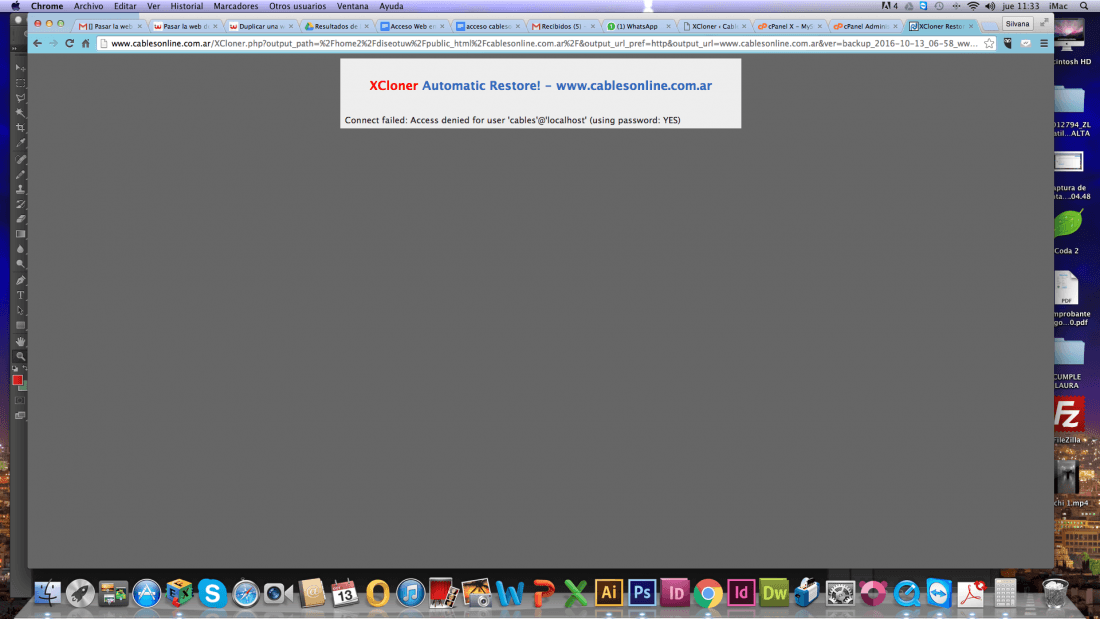Image resolution: width=1100 pixels, height=619 pixels.
Task: Open System Preferences from the dock
Action: click(840, 593)
